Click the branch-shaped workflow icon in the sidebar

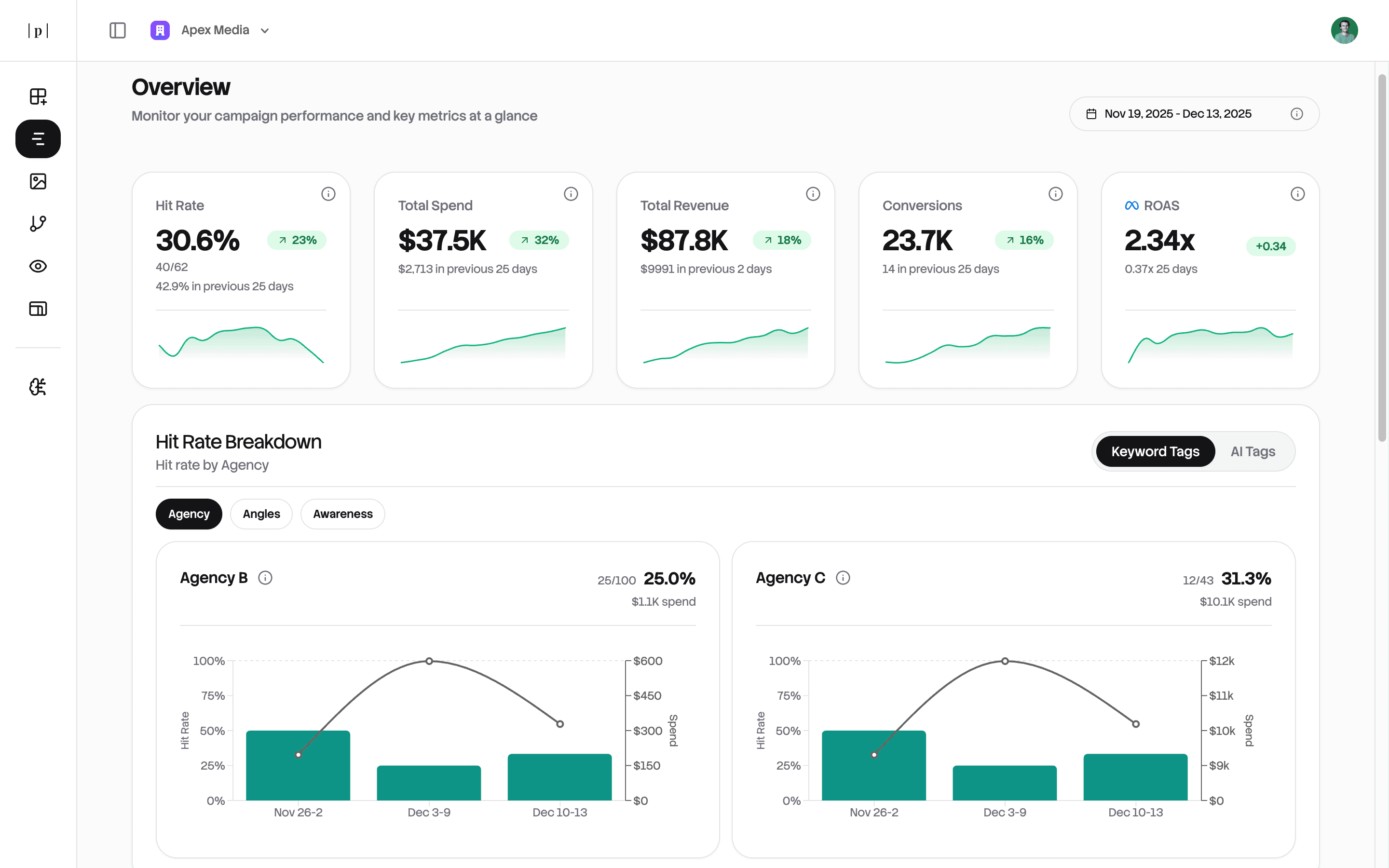tap(37, 224)
